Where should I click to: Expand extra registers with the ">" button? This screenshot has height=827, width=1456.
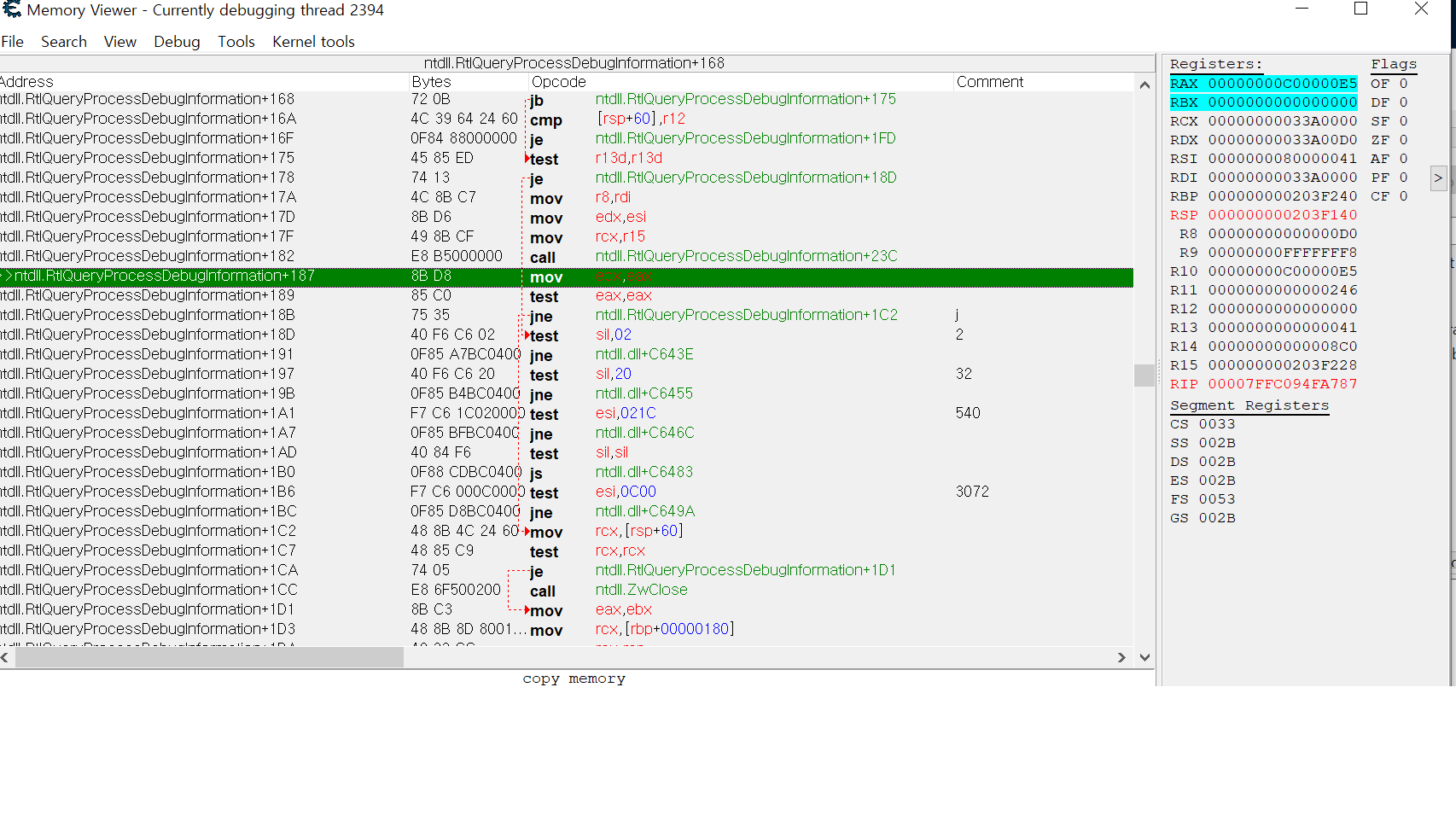pos(1438,178)
